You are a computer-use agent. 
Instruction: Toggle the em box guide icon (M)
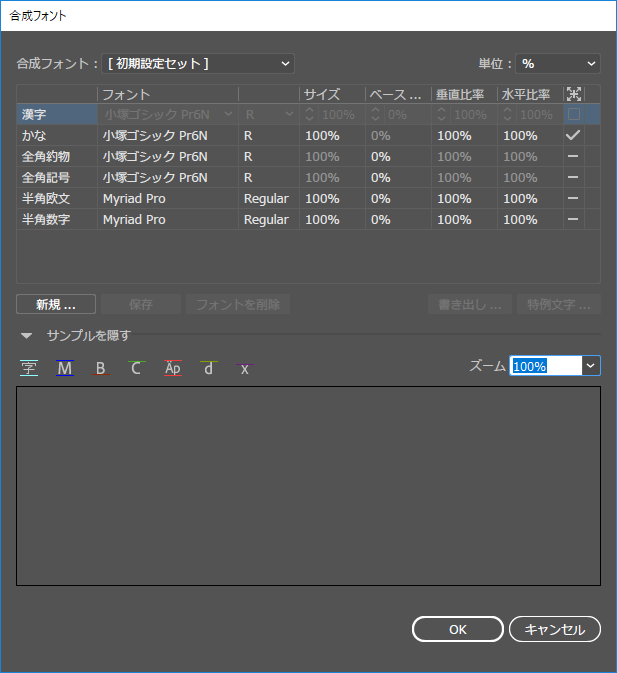(65, 368)
